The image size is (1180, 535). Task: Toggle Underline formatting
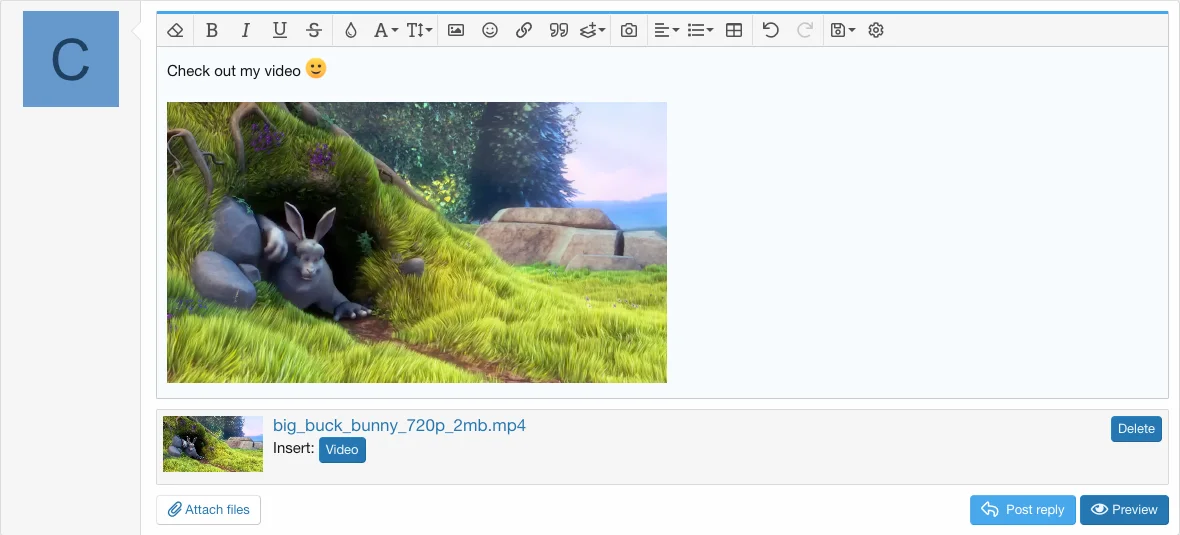coord(280,30)
